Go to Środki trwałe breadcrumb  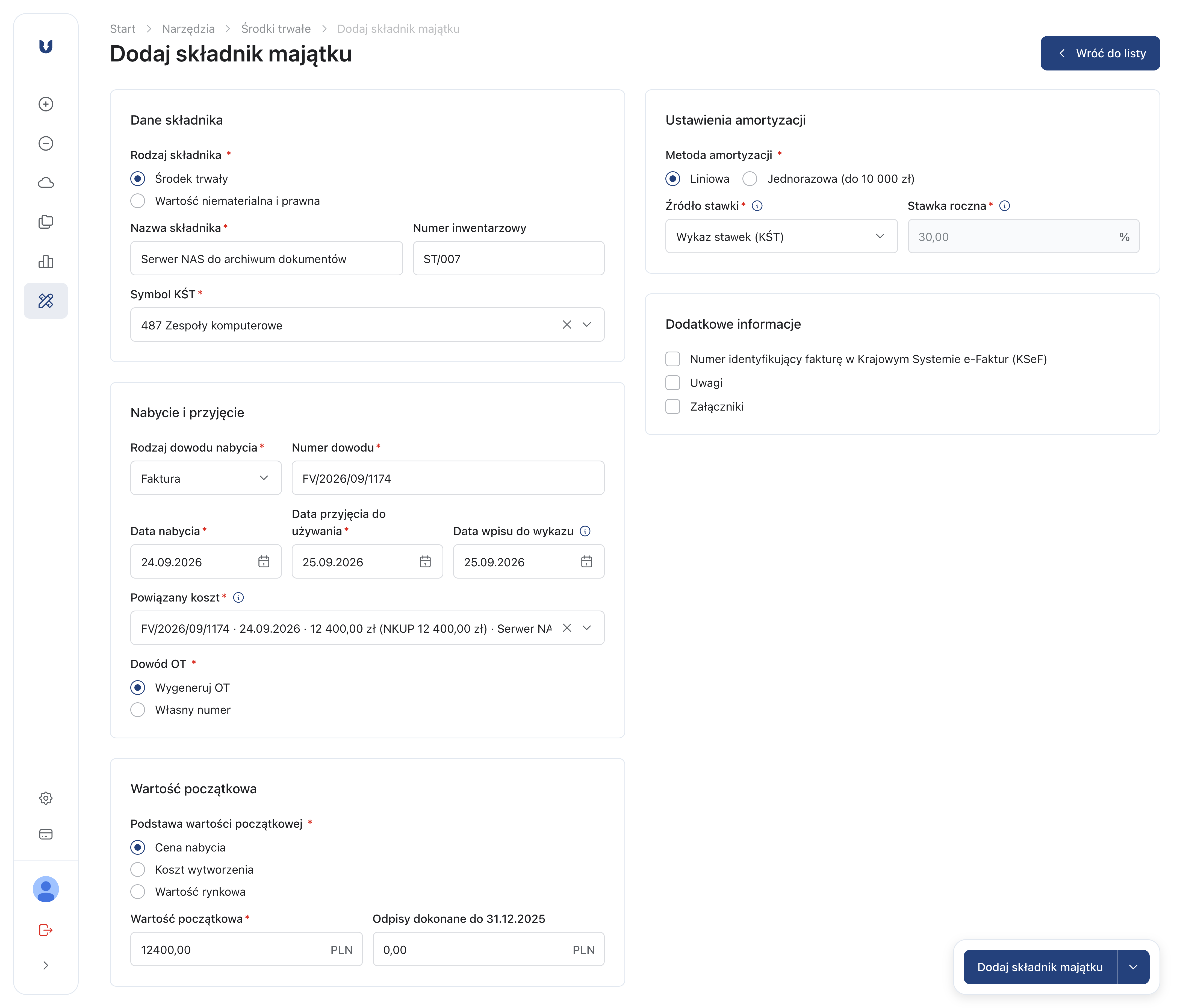(276, 28)
